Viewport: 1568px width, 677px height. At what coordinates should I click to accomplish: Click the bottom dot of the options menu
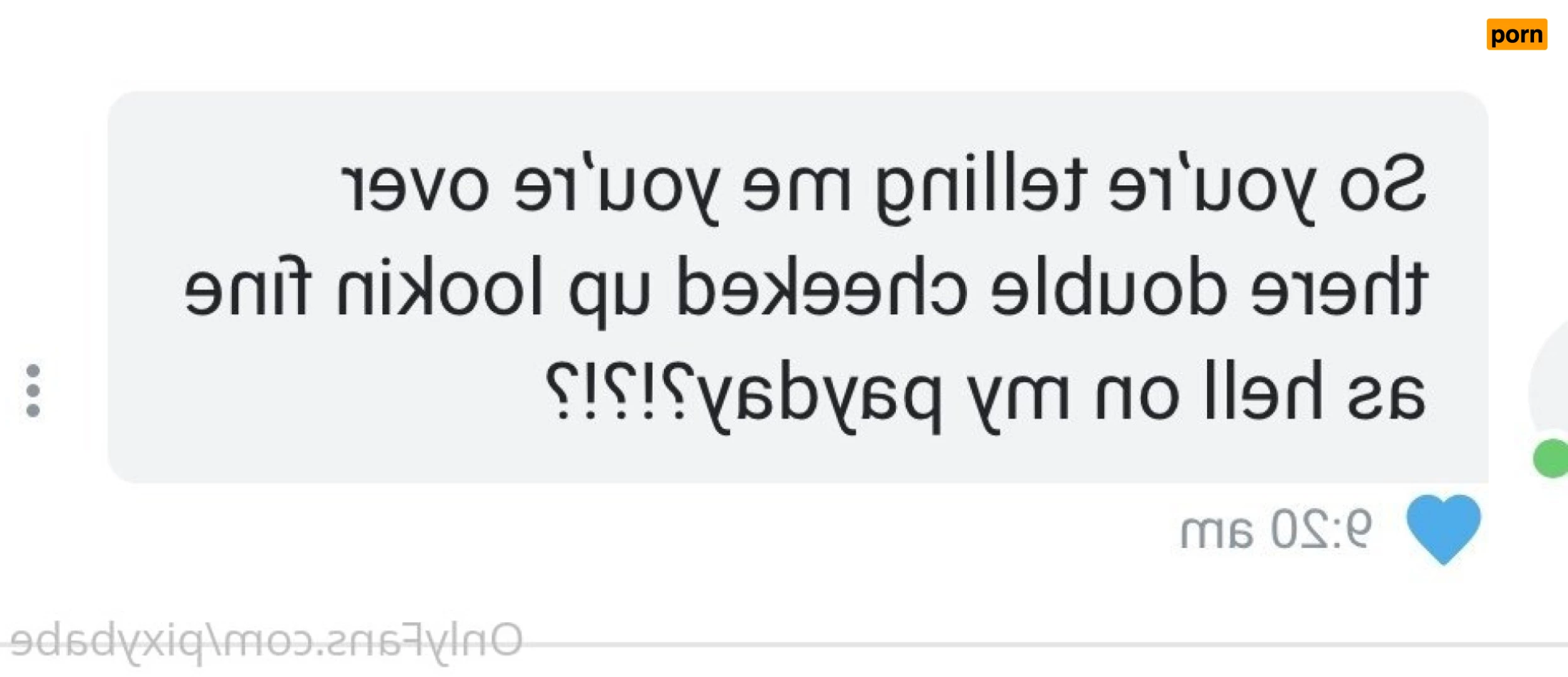click(x=33, y=410)
